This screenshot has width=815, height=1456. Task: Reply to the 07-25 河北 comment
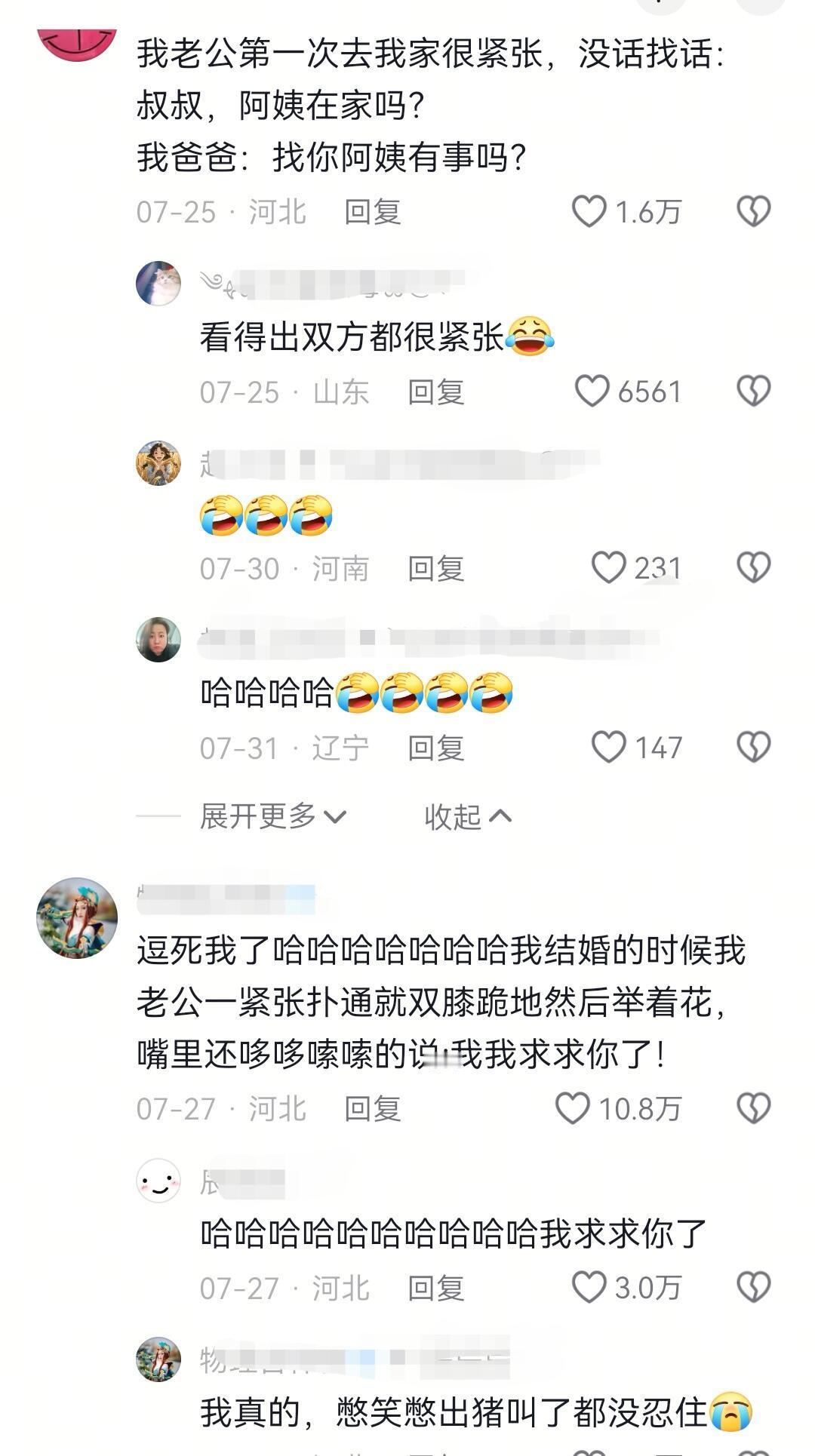tap(372, 212)
